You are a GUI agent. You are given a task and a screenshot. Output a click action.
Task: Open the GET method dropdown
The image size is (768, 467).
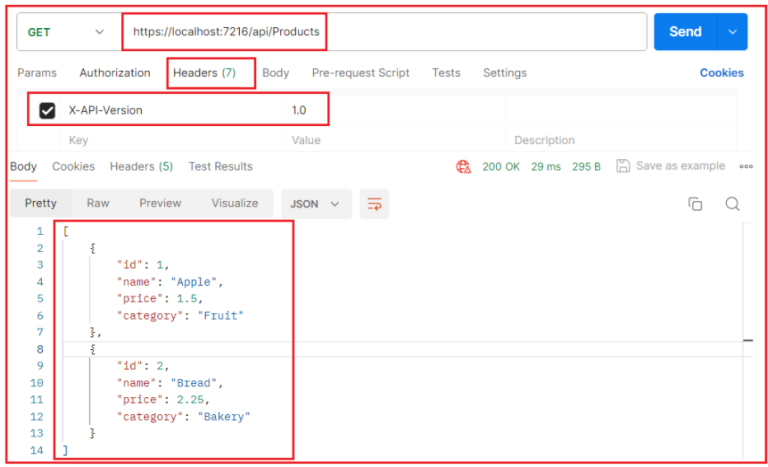[x=65, y=32]
